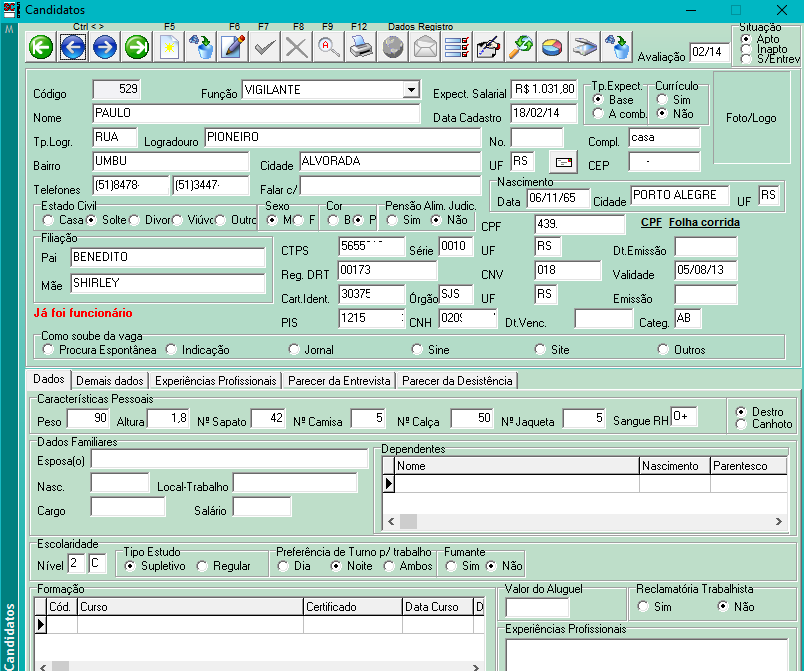Click the Nome field containing PAULO
The image size is (804, 671).
[256, 113]
